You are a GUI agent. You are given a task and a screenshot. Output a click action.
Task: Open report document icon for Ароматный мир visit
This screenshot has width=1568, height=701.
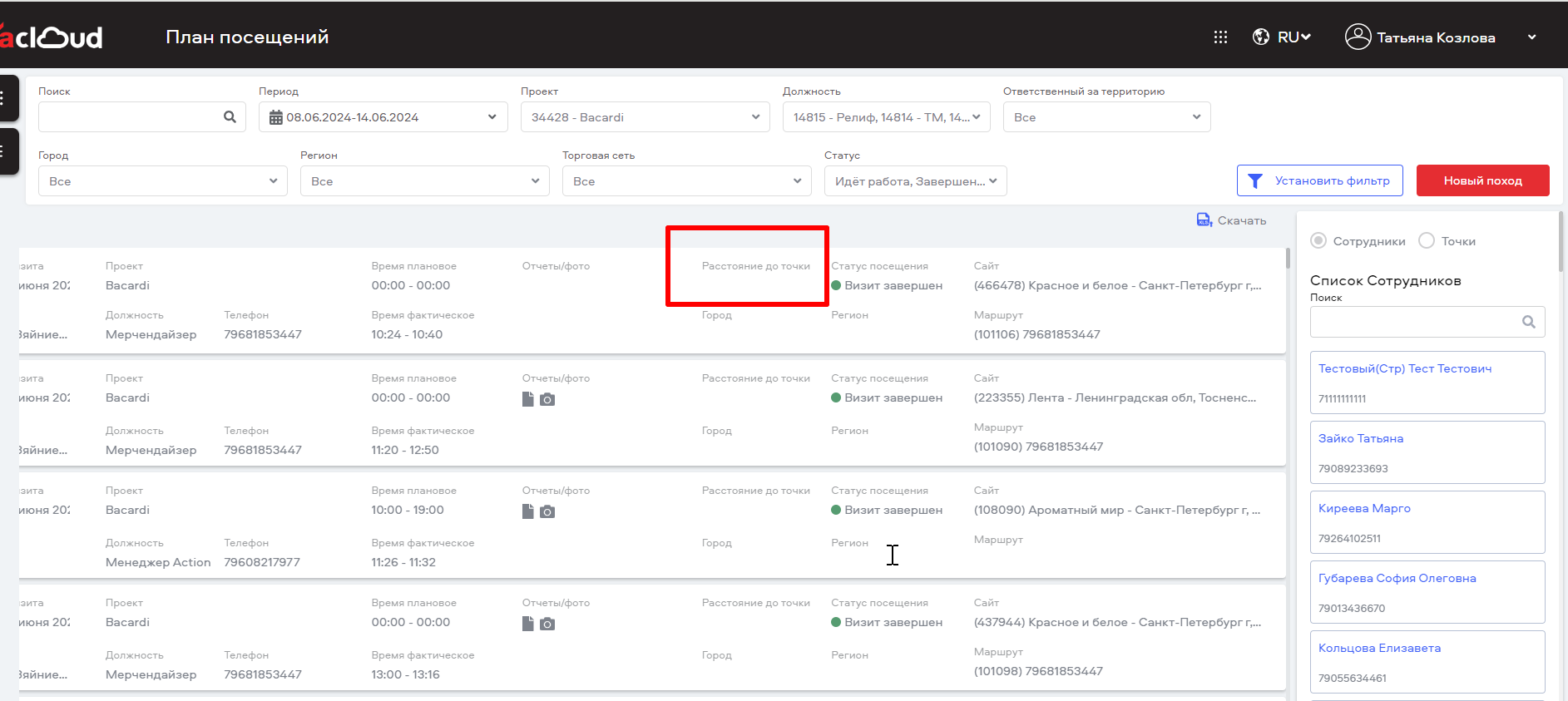tap(527, 511)
